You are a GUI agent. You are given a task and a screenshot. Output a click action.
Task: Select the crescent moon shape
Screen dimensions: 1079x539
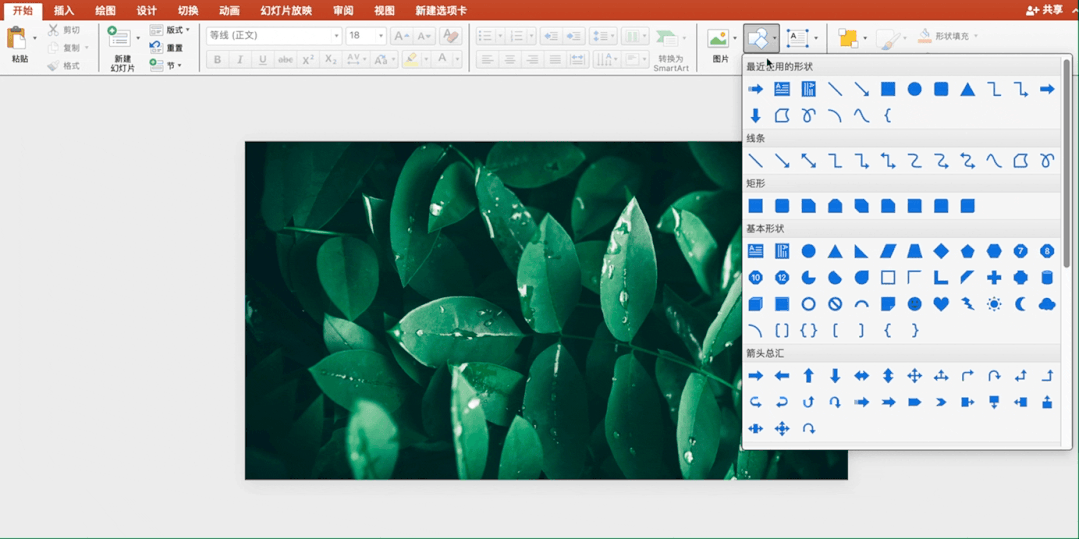tap(1021, 304)
